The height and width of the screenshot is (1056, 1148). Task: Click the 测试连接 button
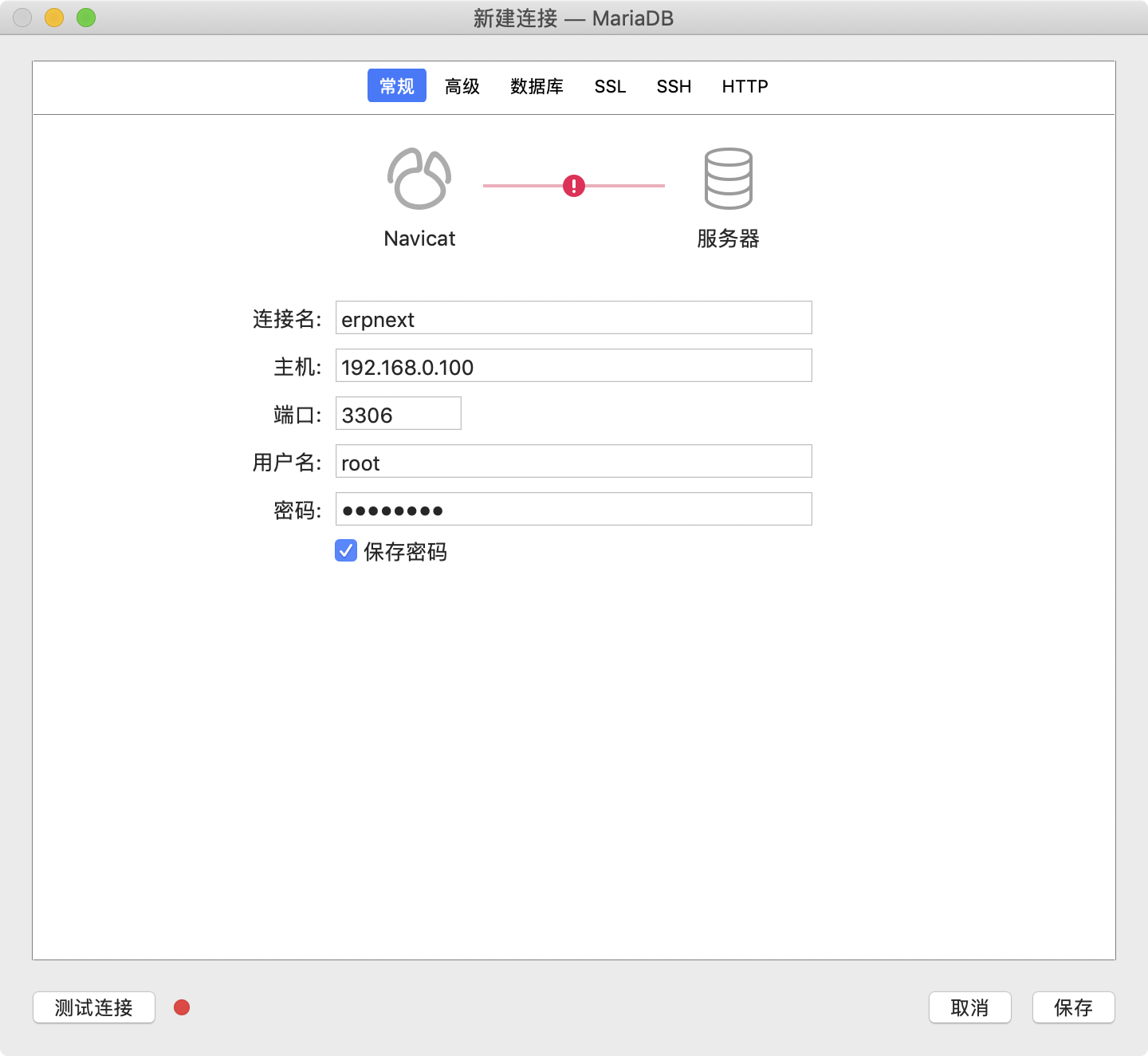click(94, 1007)
